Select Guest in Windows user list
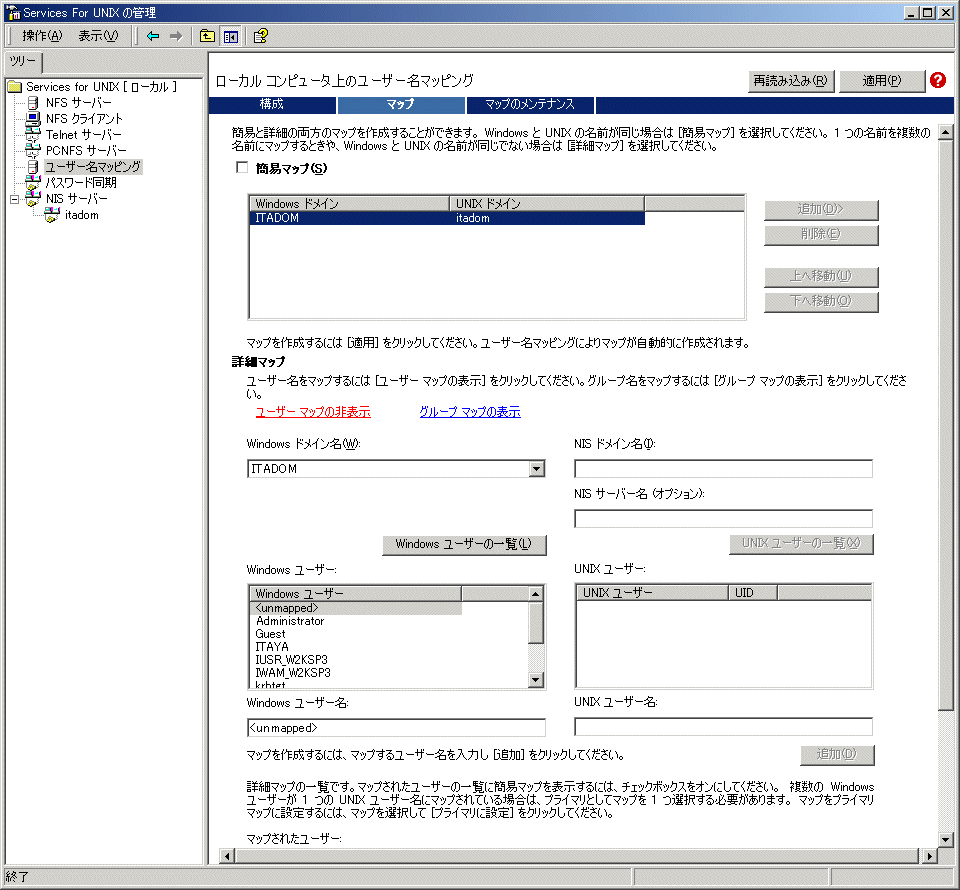 click(x=270, y=634)
